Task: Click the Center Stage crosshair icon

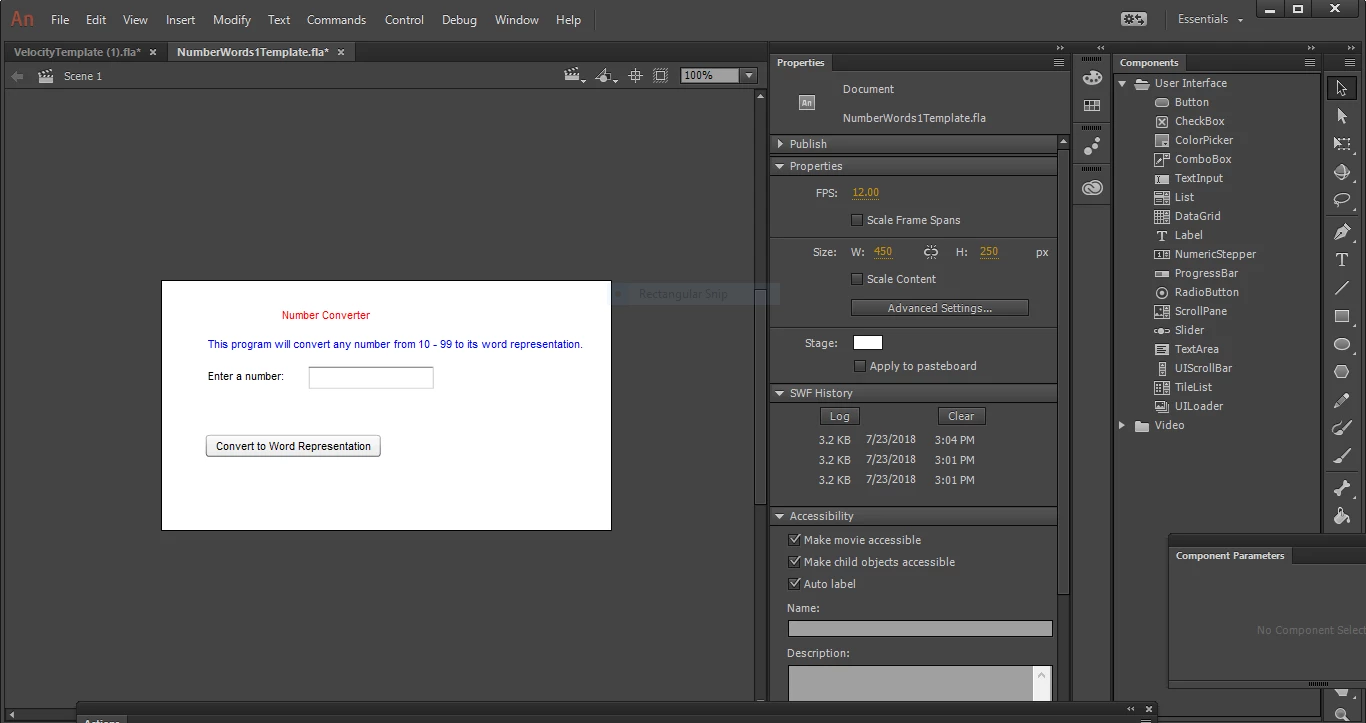Action: pyautogui.click(x=635, y=76)
